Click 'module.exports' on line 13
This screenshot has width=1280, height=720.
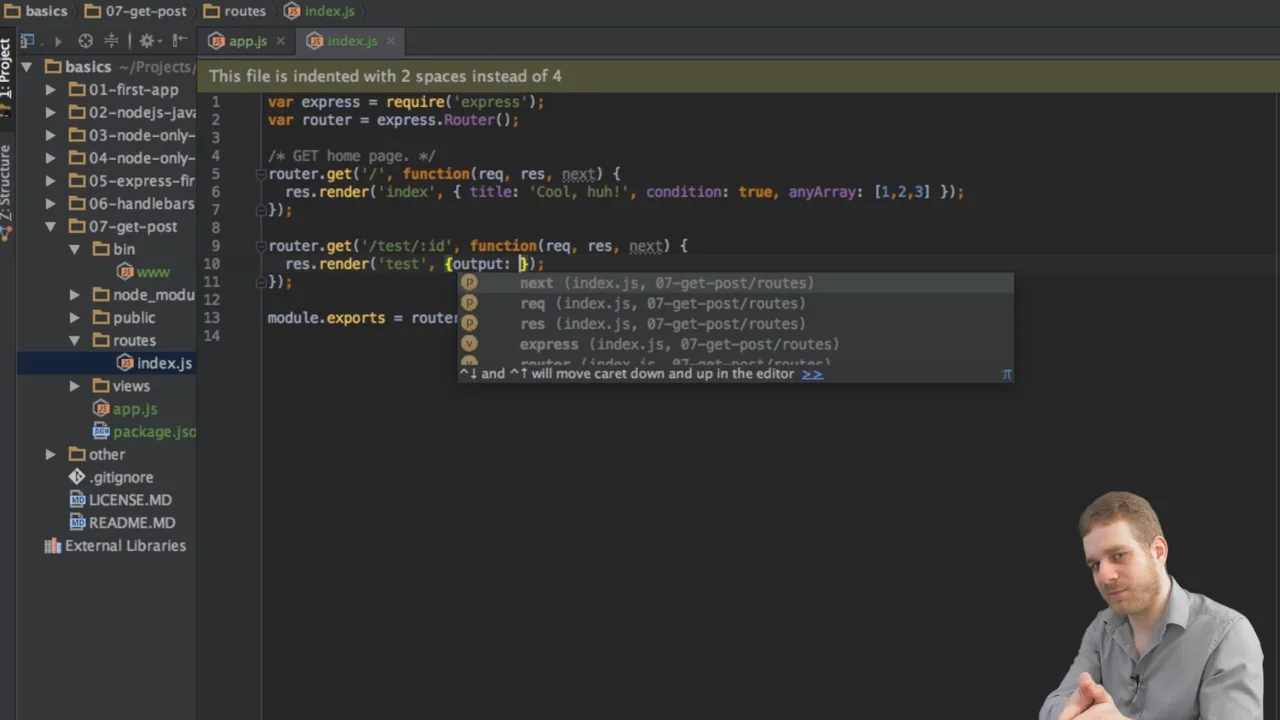point(326,318)
